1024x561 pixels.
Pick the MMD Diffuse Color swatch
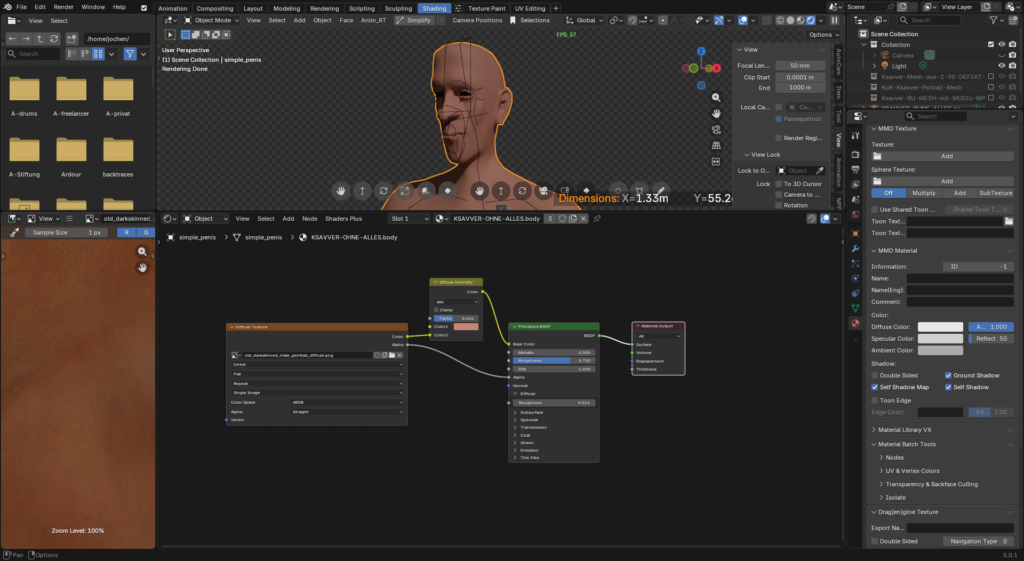(x=940, y=327)
